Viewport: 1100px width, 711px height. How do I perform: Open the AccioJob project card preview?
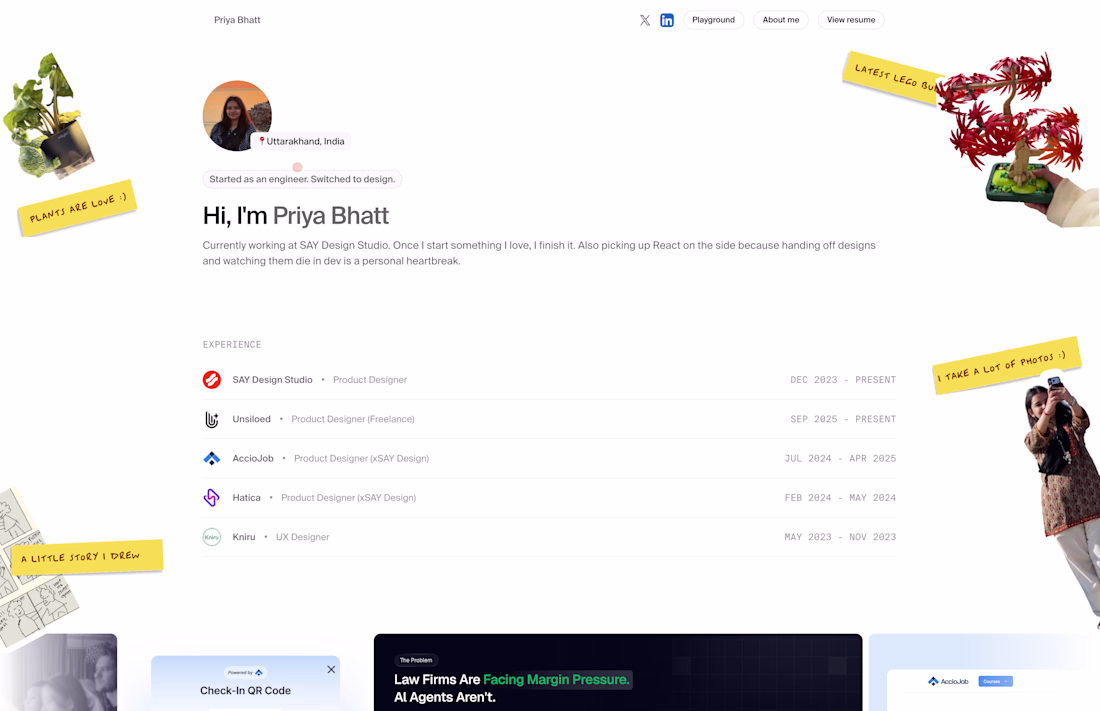(x=984, y=672)
